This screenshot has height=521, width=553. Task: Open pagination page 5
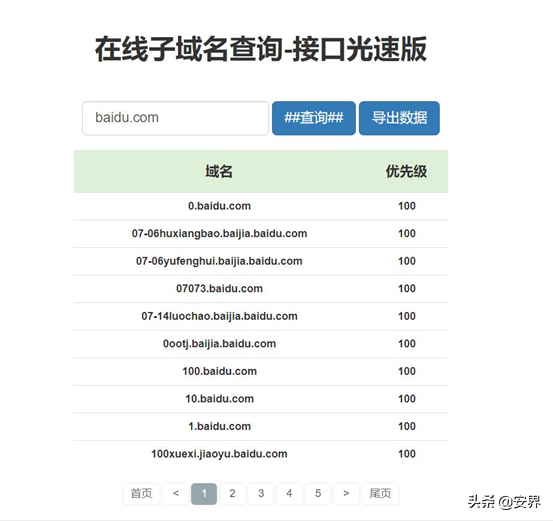coord(318,493)
